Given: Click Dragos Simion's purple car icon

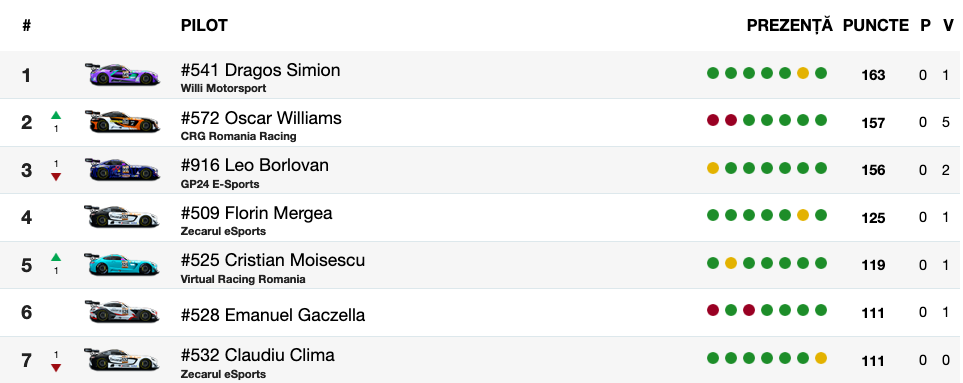Looking at the screenshot, I should (x=122, y=74).
